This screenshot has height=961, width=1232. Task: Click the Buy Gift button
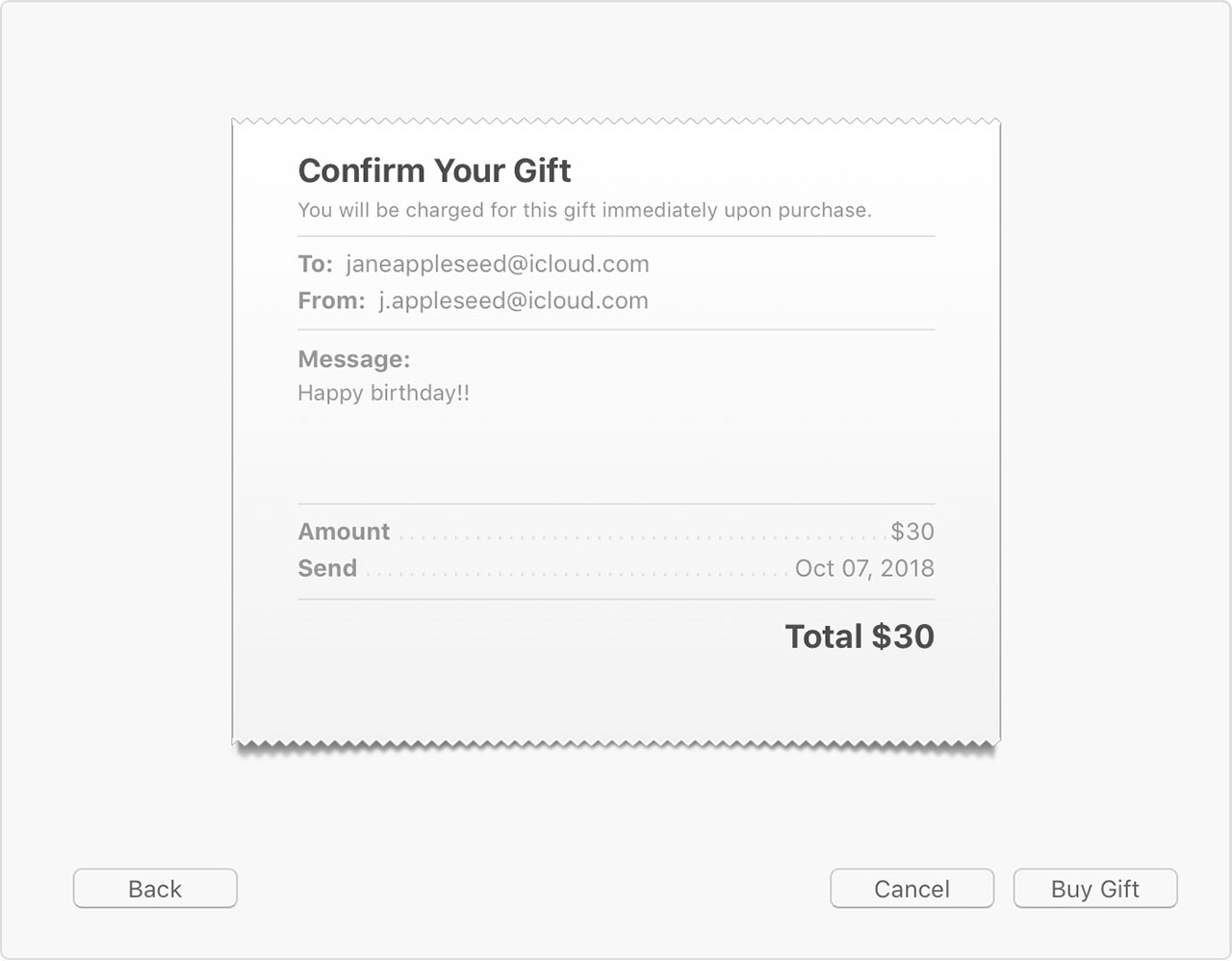click(x=1094, y=888)
